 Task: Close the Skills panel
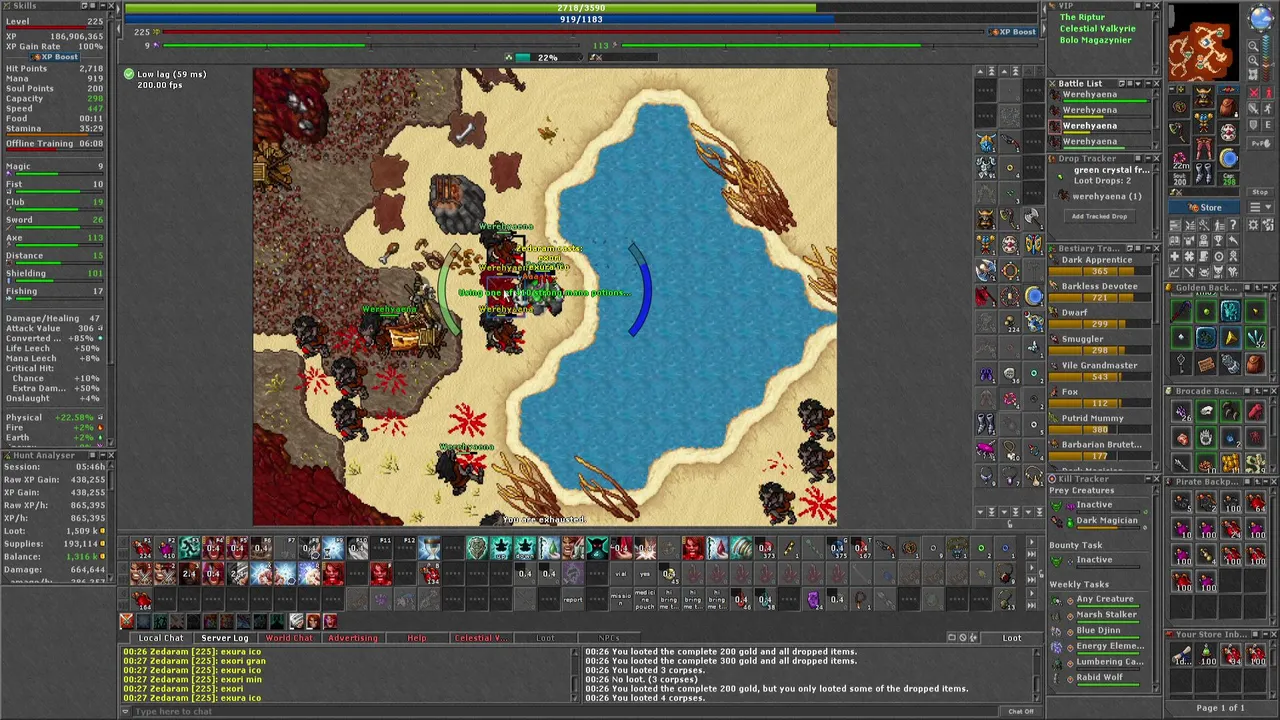click(x=111, y=6)
